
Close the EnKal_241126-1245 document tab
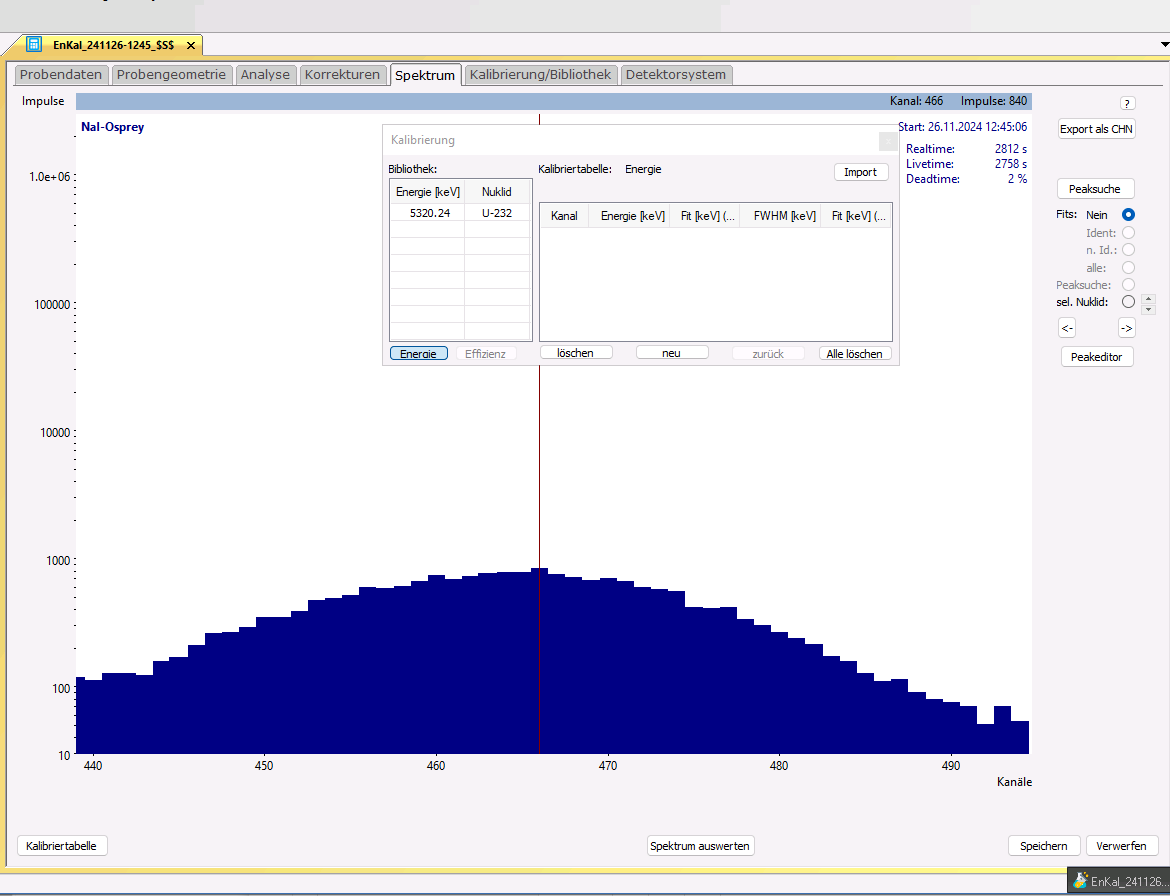[x=191, y=45]
